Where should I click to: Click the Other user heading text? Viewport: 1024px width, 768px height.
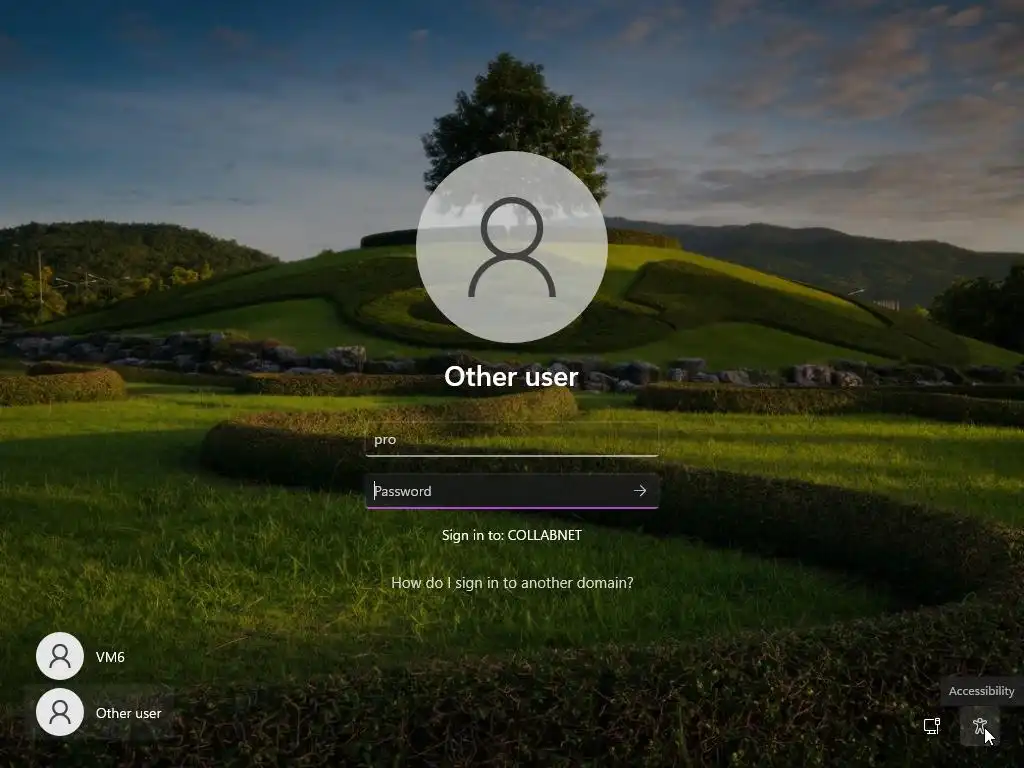pos(512,377)
